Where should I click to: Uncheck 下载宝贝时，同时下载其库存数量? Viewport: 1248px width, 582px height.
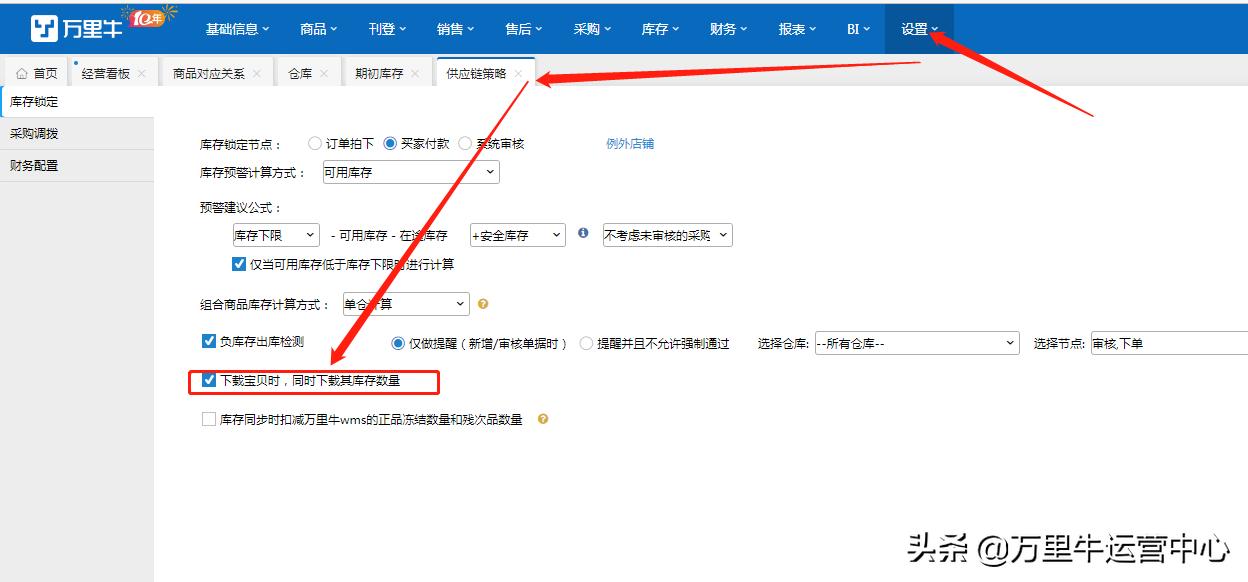[208, 381]
